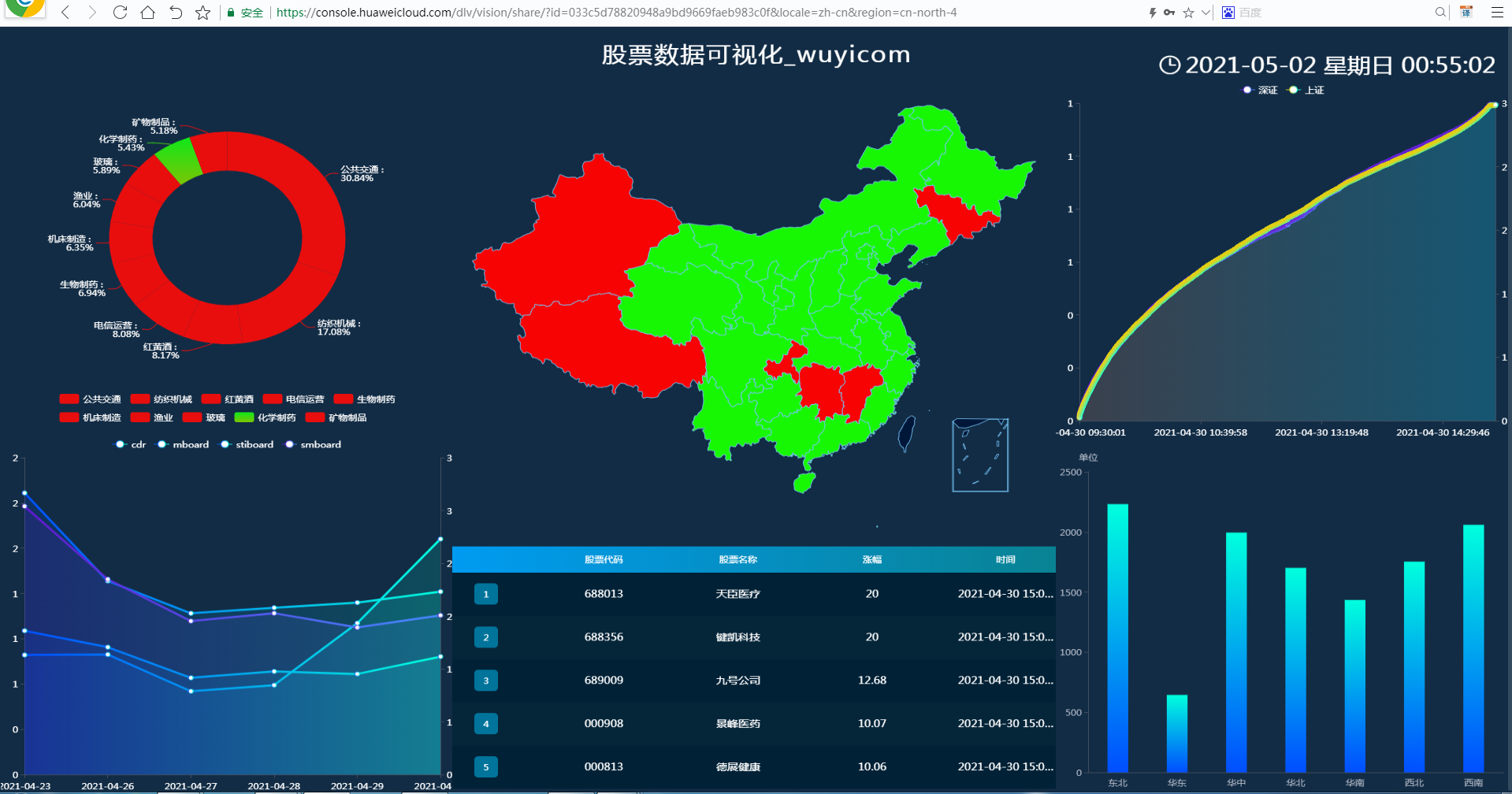Screen dimensions: 1512x794
Task: Click the green Hainan island on map
Action: coord(804,482)
